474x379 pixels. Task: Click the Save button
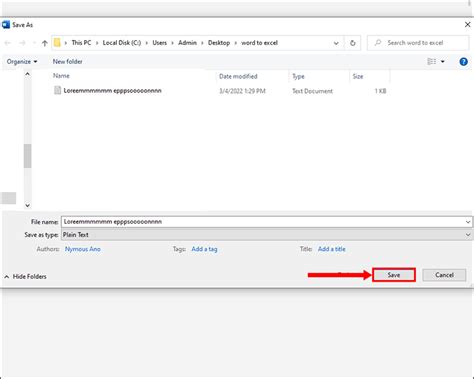click(x=394, y=275)
